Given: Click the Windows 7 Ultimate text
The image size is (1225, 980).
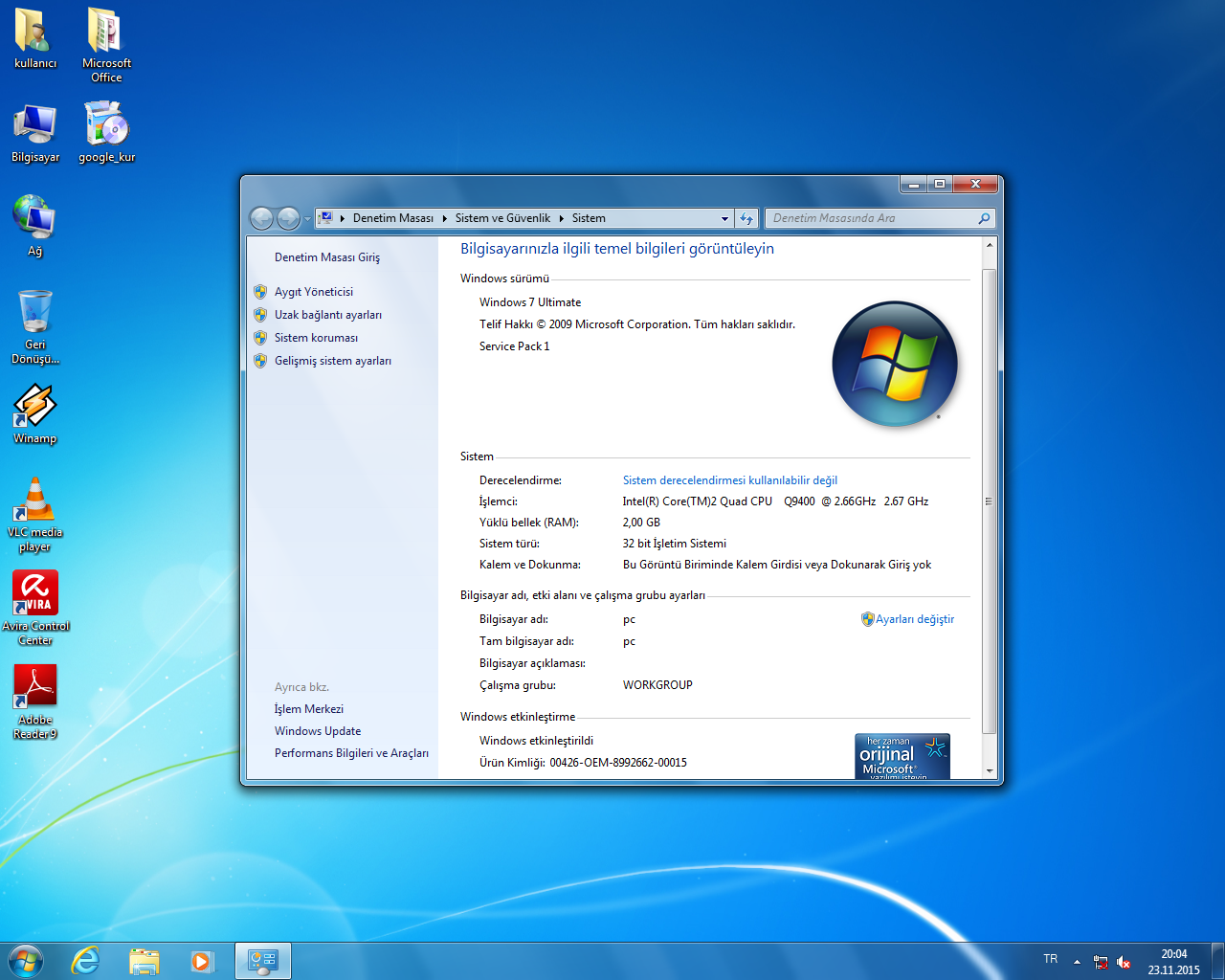Looking at the screenshot, I should click(530, 302).
